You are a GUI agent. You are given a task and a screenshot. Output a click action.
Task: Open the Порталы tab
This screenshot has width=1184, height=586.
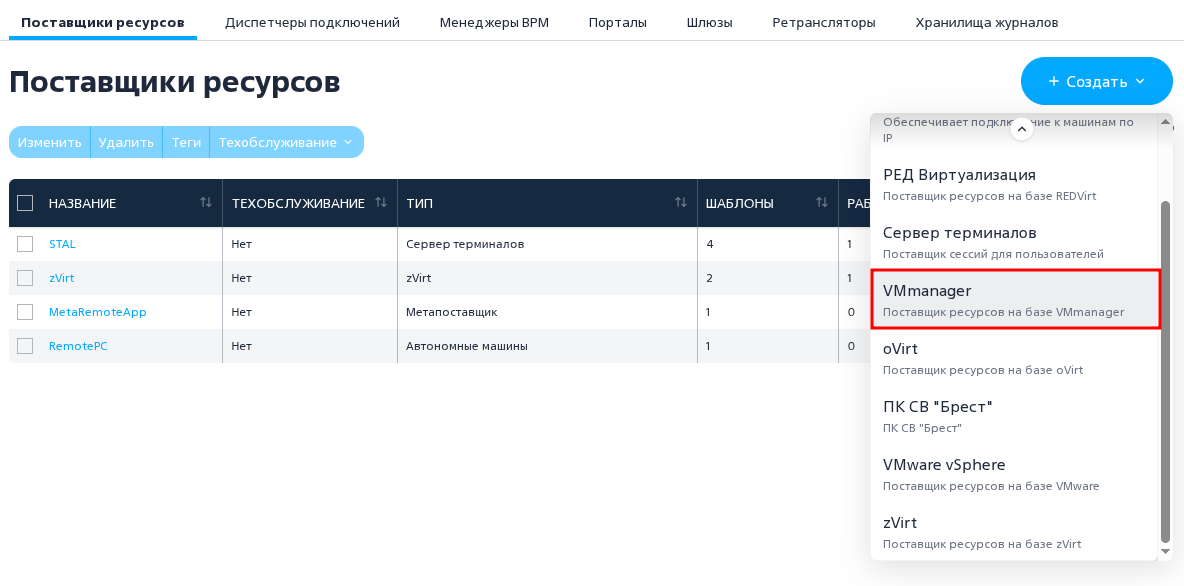pyautogui.click(x=618, y=23)
